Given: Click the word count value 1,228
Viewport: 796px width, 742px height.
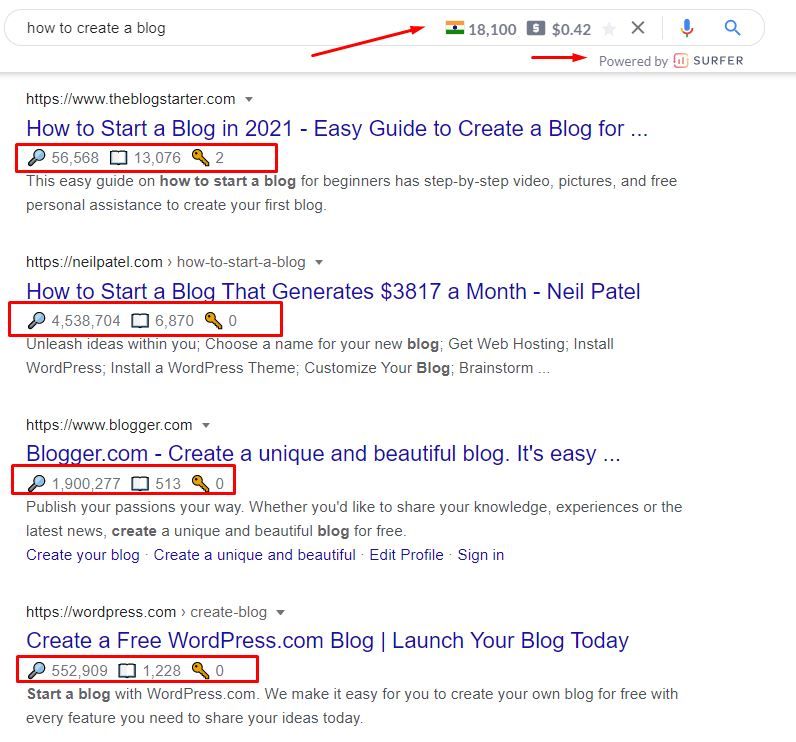Looking at the screenshot, I should click(161, 671).
